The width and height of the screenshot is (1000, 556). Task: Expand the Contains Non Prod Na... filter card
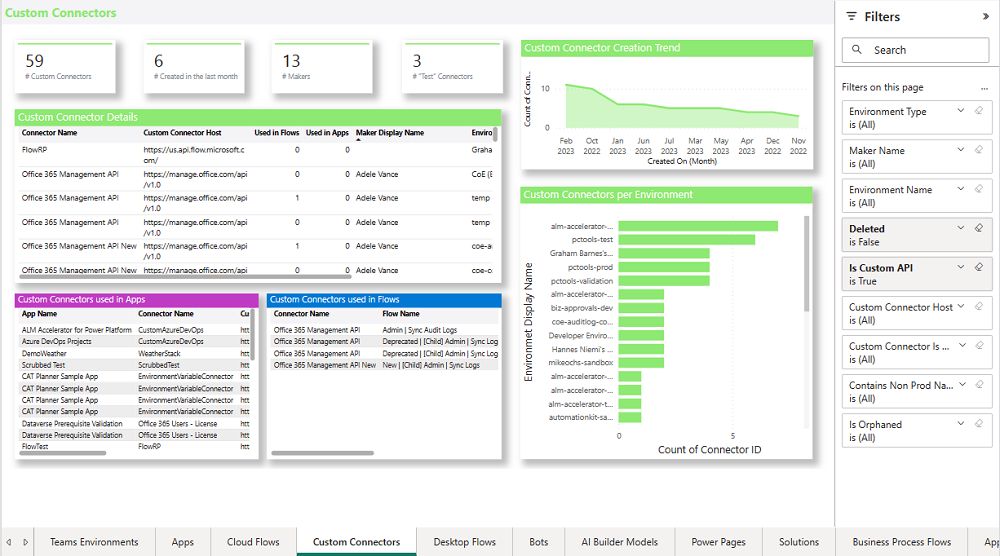962,384
